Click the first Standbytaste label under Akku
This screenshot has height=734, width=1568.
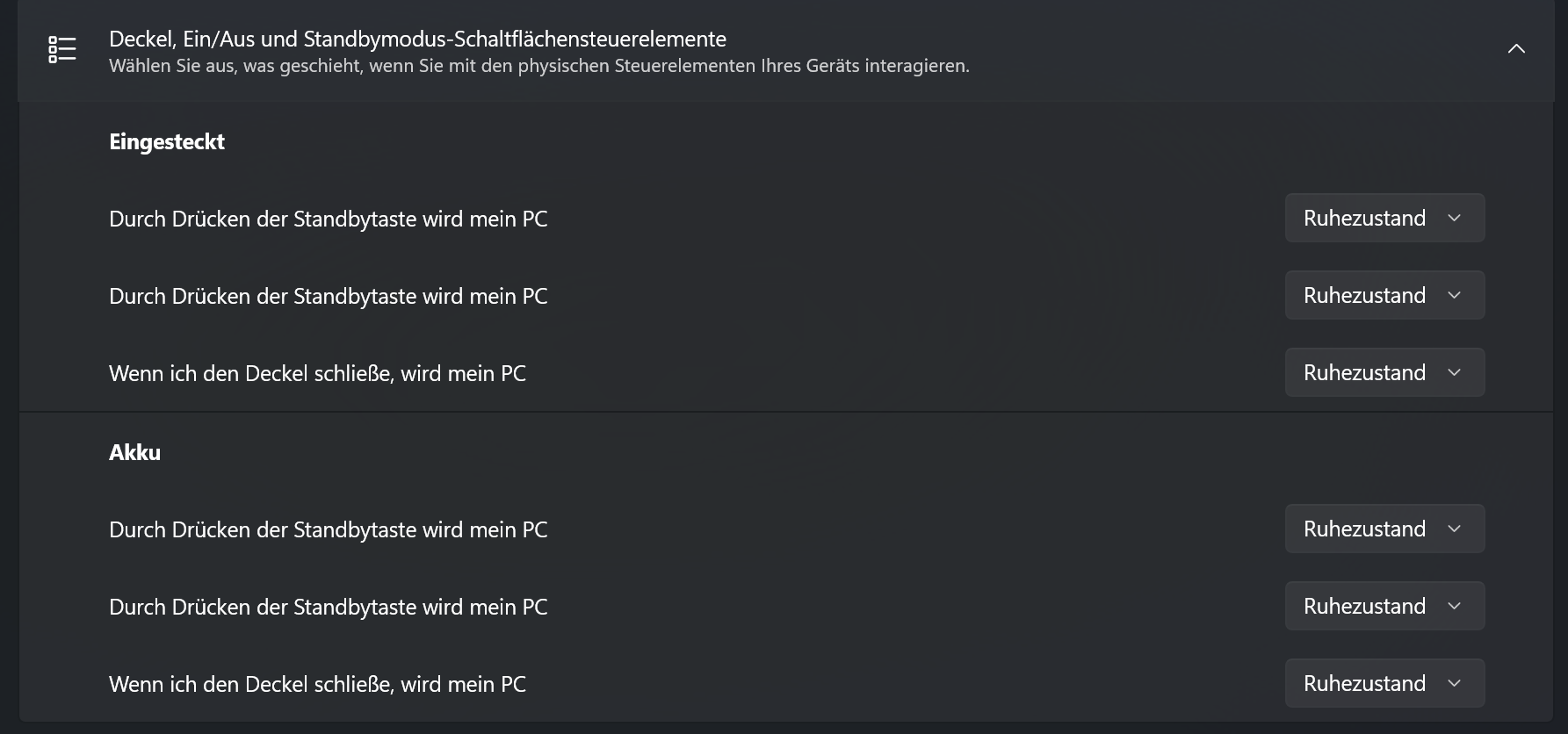pyautogui.click(x=328, y=529)
